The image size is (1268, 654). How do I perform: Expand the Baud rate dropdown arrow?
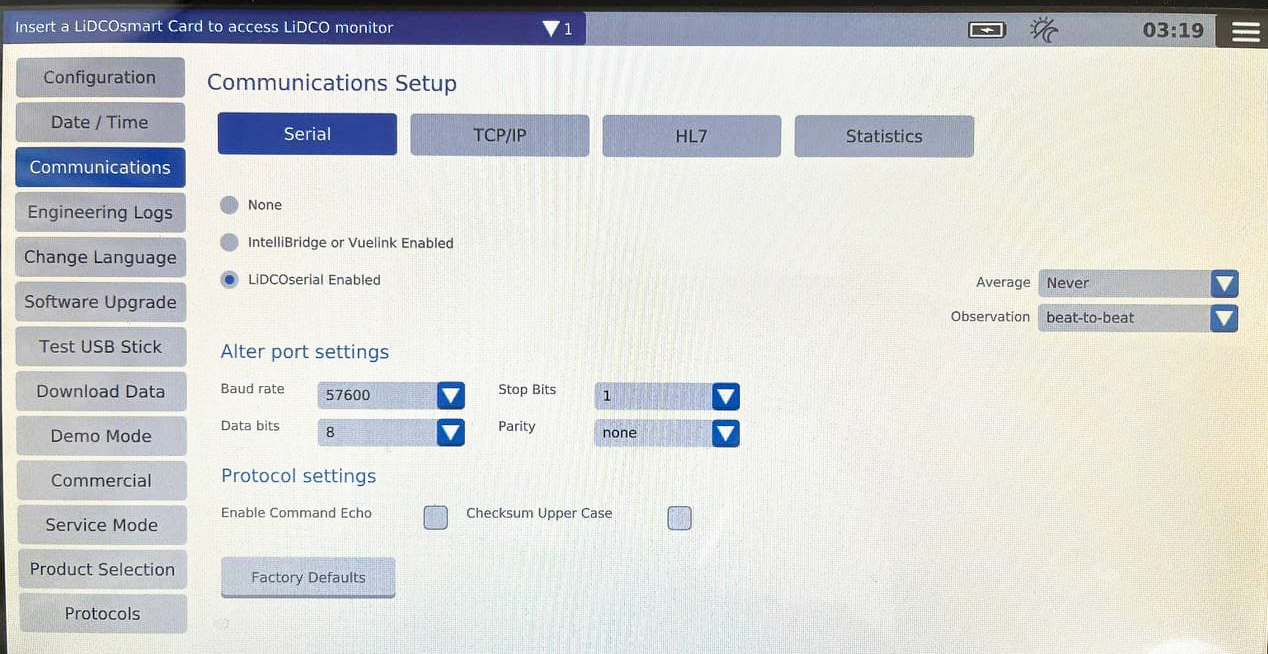tap(451, 396)
